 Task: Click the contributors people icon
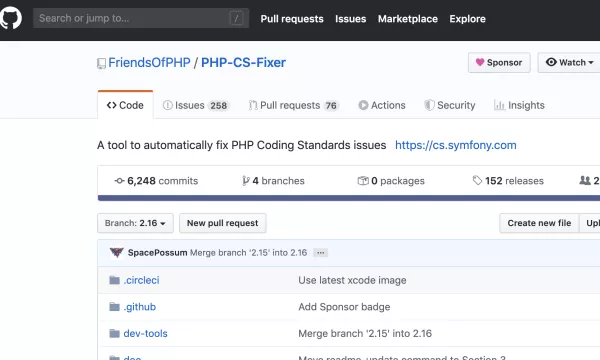click(x=585, y=180)
